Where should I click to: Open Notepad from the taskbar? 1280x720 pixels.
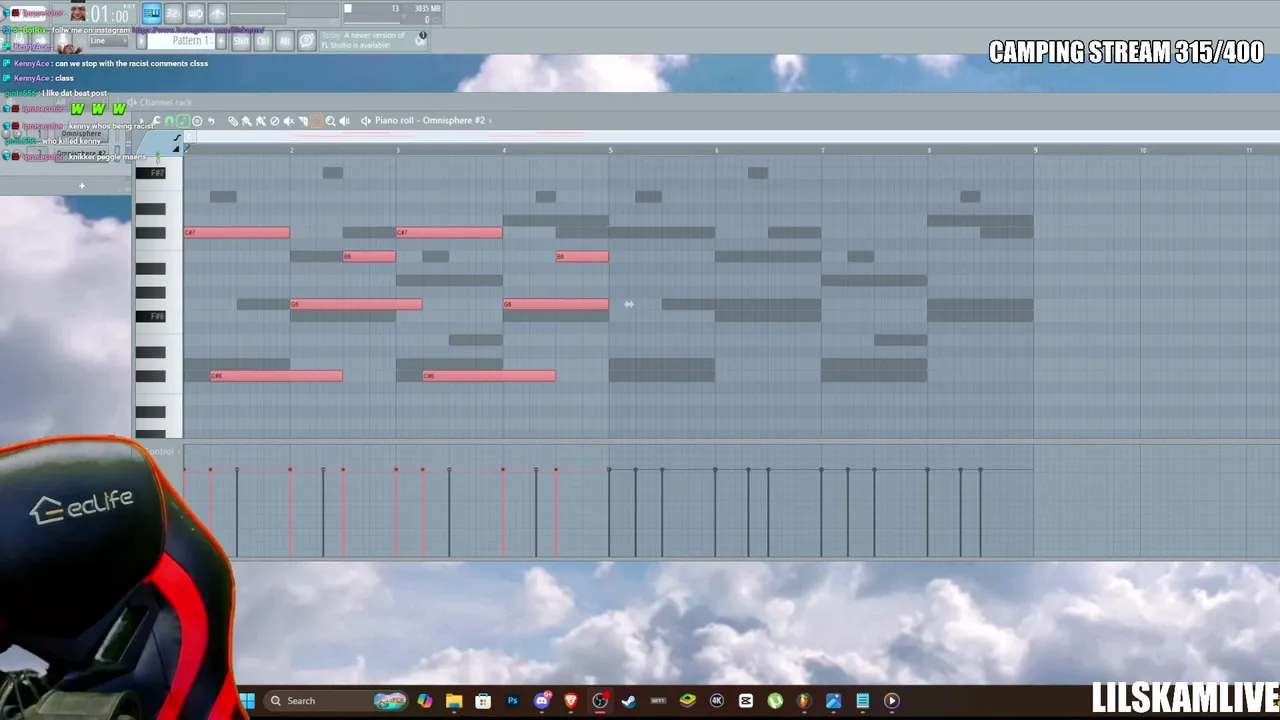tap(863, 701)
